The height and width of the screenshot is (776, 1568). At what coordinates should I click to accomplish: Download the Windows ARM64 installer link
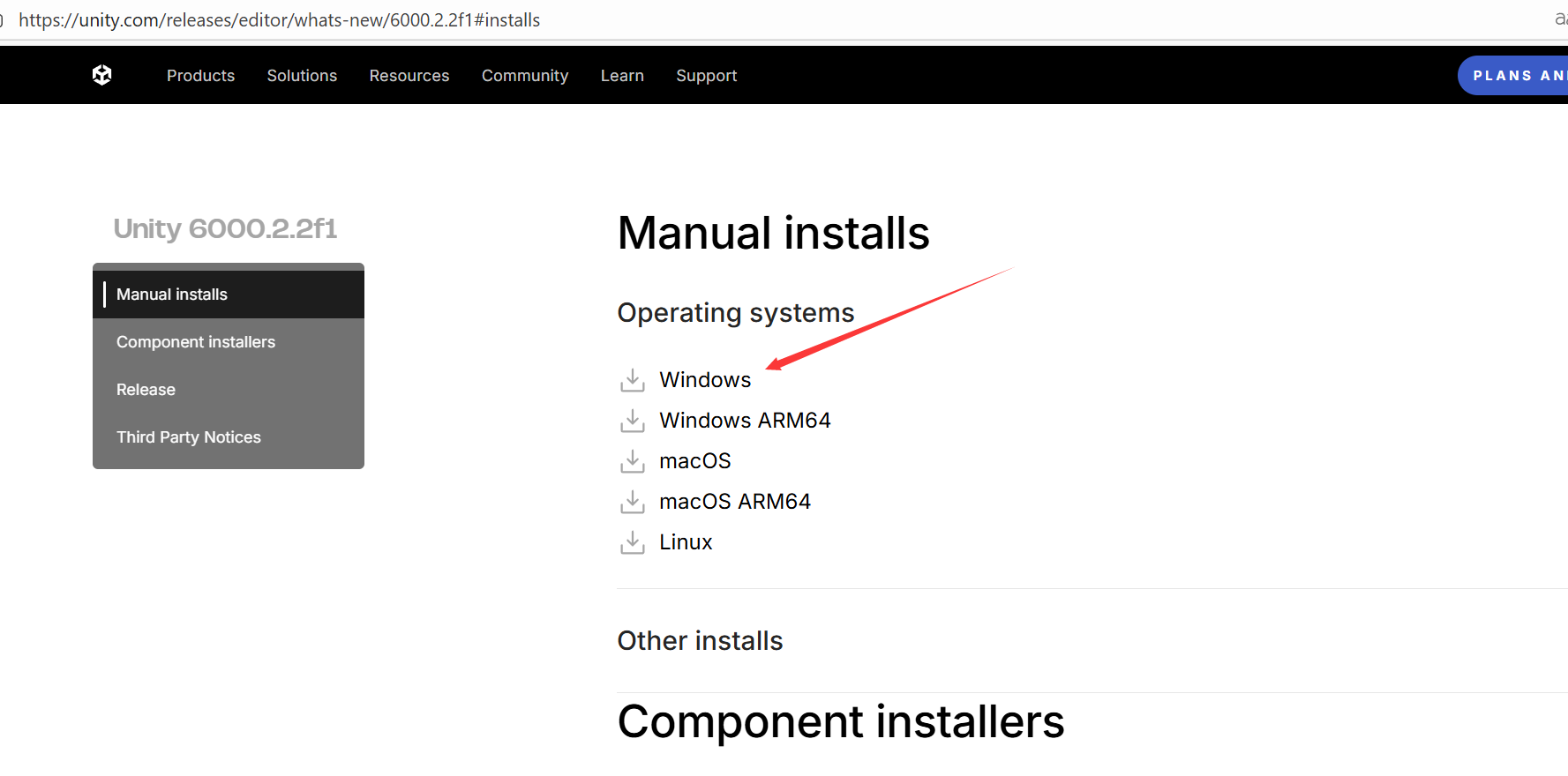pyautogui.click(x=745, y=421)
